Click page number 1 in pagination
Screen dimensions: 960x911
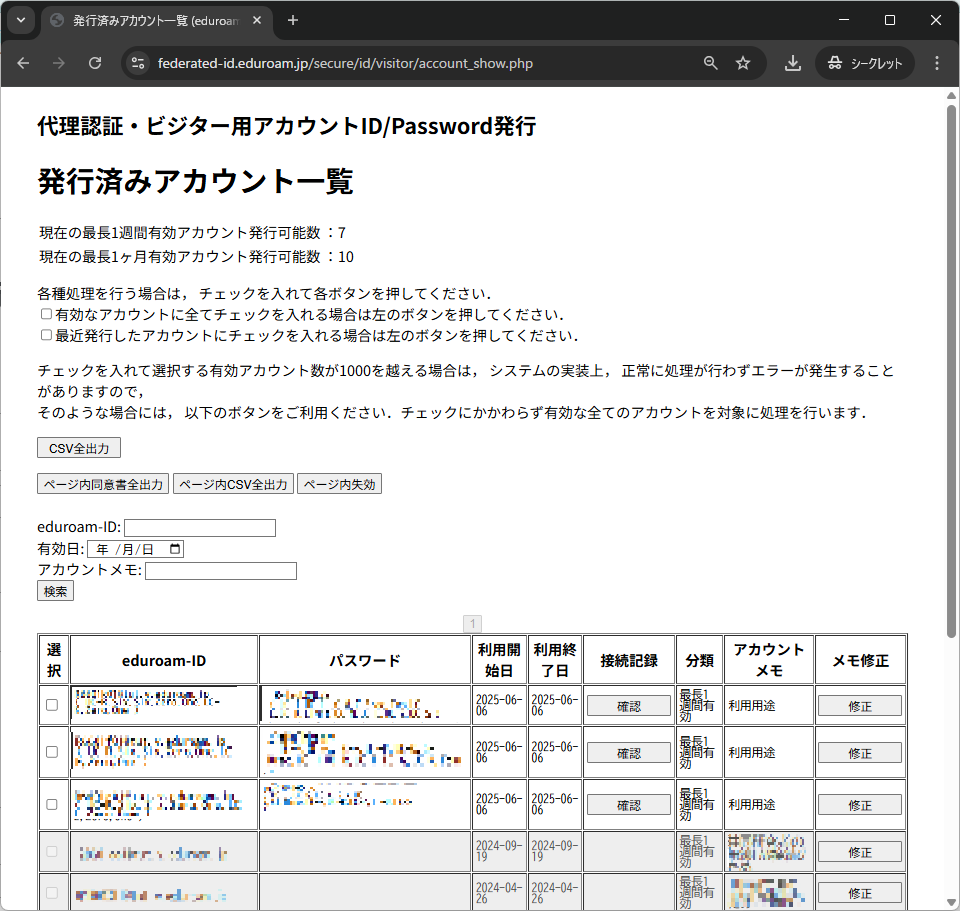pyautogui.click(x=473, y=623)
